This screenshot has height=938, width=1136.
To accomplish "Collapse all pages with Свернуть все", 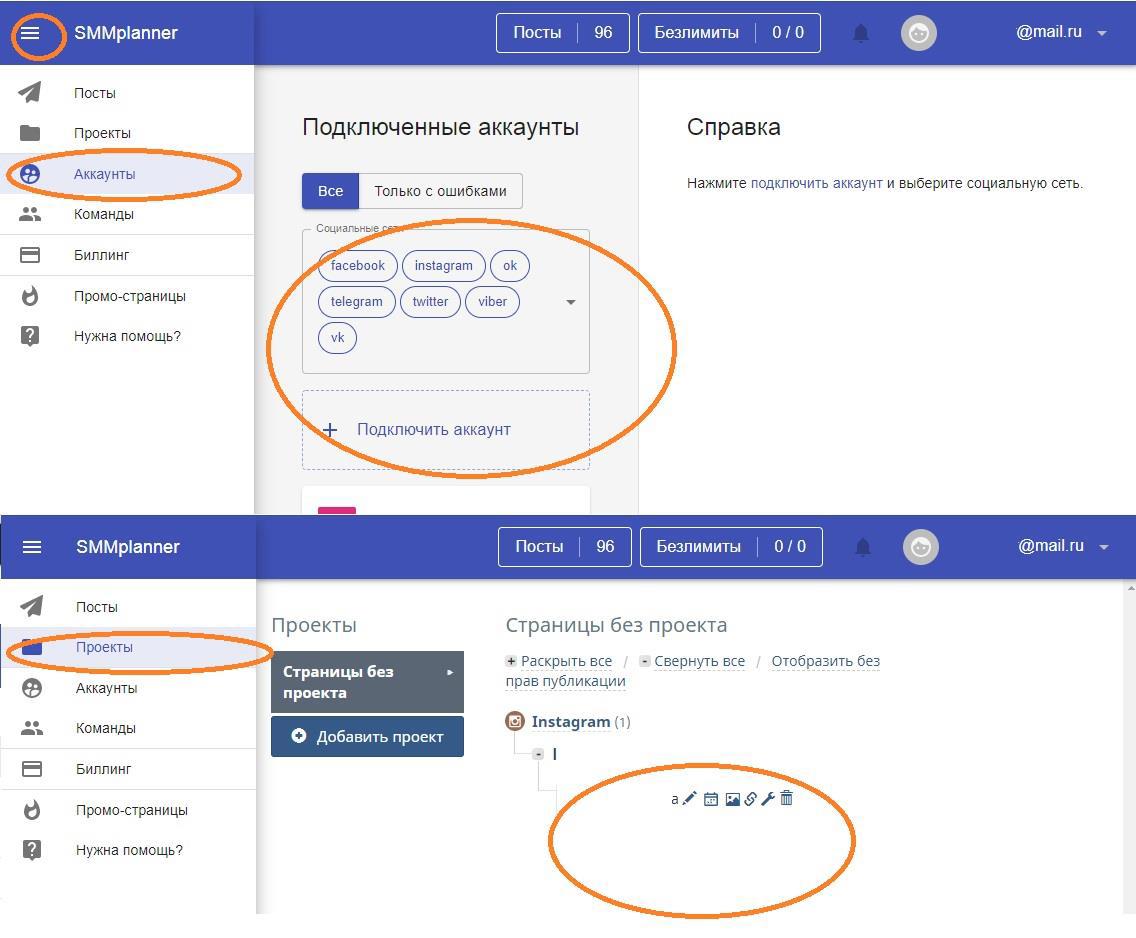I will 698,661.
